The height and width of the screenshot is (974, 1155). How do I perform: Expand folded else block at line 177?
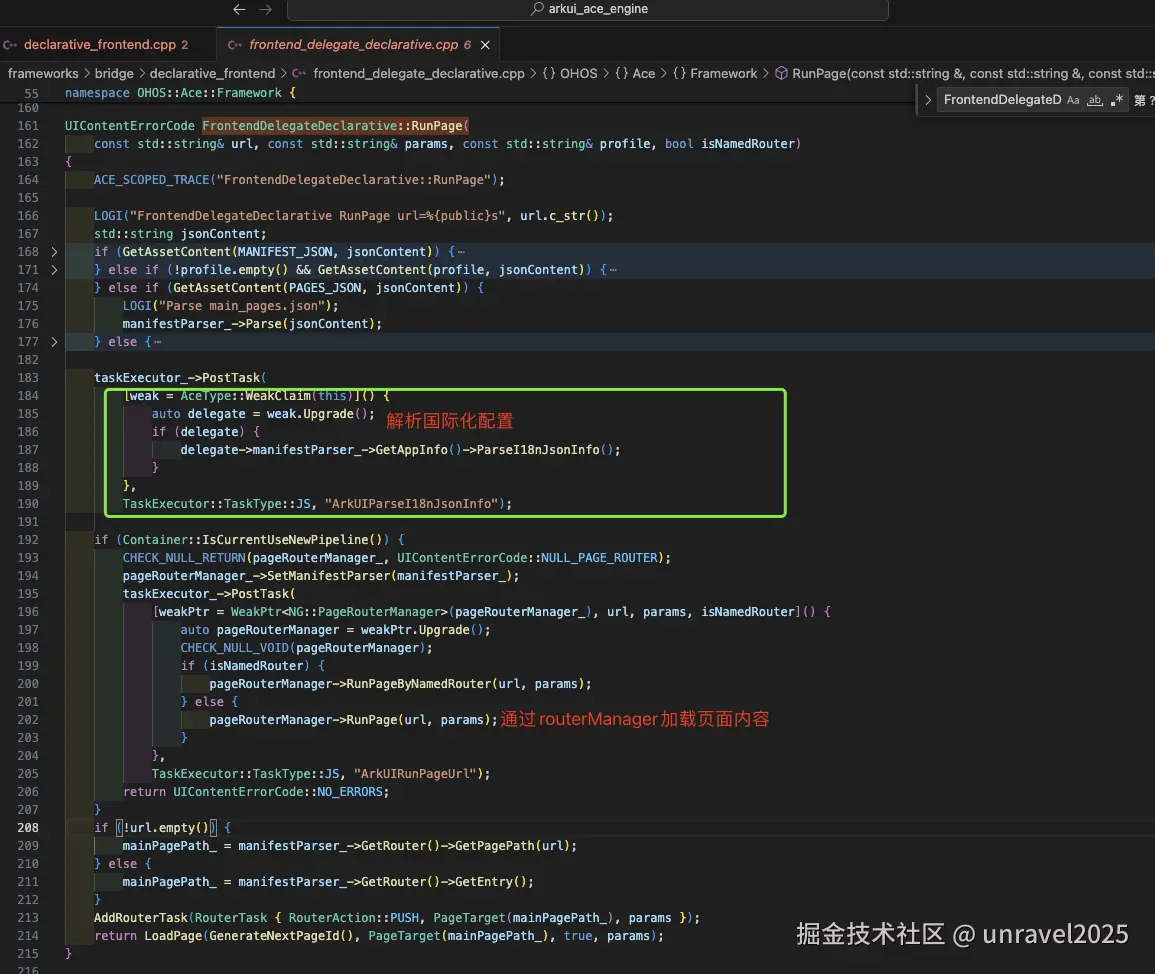[54, 342]
